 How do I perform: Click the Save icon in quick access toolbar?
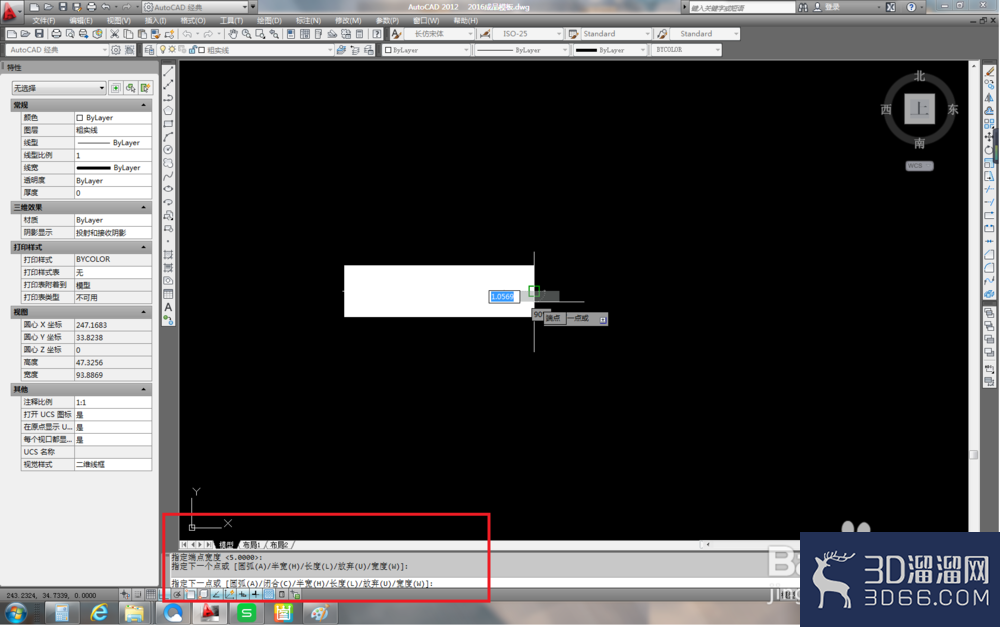point(62,7)
